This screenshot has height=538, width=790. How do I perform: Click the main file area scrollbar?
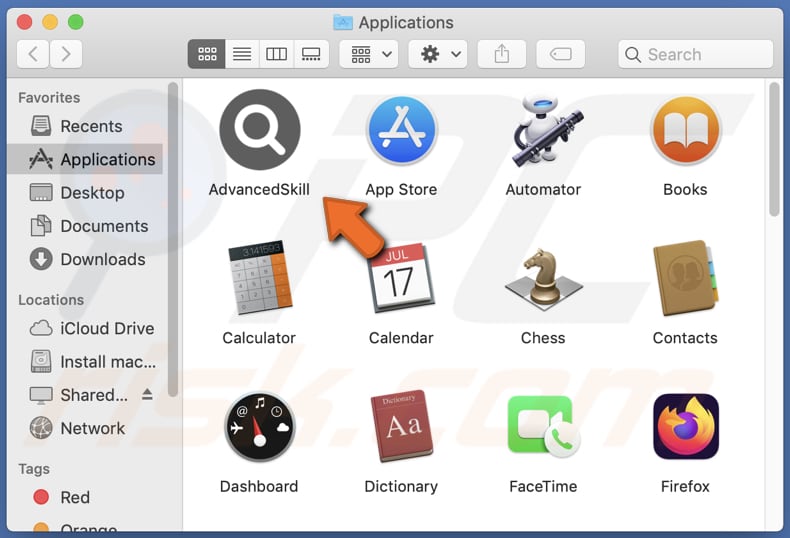[x=774, y=150]
